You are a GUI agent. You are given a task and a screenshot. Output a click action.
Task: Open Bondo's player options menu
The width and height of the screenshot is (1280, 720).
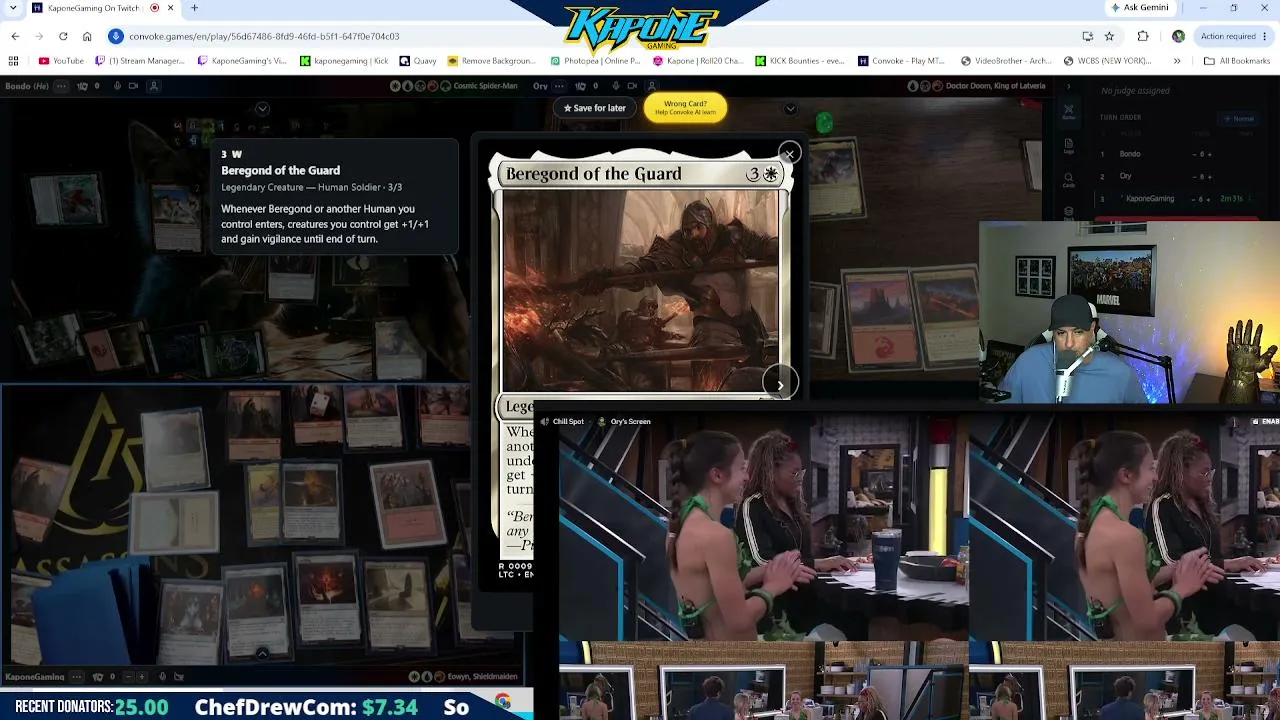tap(61, 86)
